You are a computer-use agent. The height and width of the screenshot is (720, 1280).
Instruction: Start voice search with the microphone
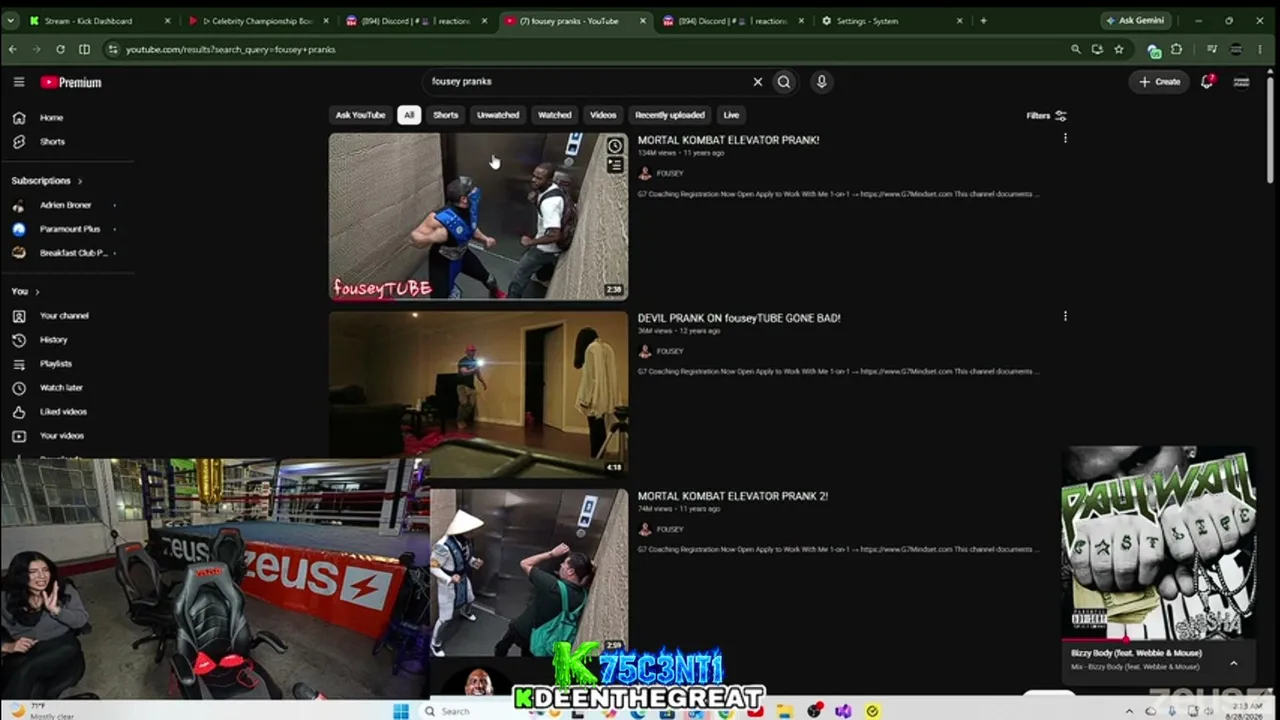(x=821, y=82)
